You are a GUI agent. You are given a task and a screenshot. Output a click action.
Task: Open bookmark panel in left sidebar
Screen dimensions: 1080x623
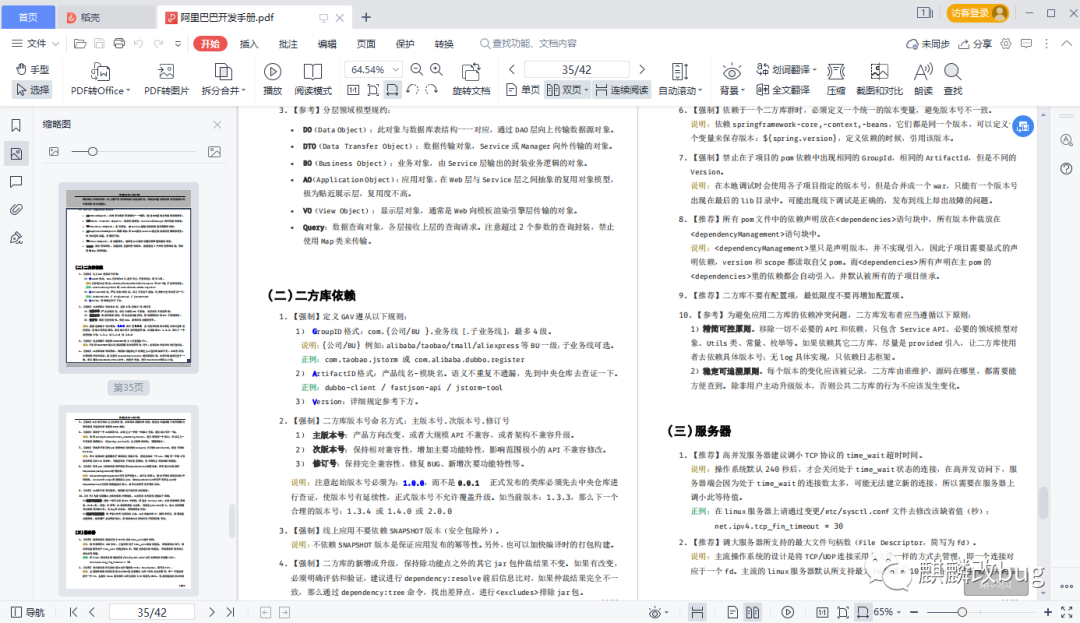point(16,125)
